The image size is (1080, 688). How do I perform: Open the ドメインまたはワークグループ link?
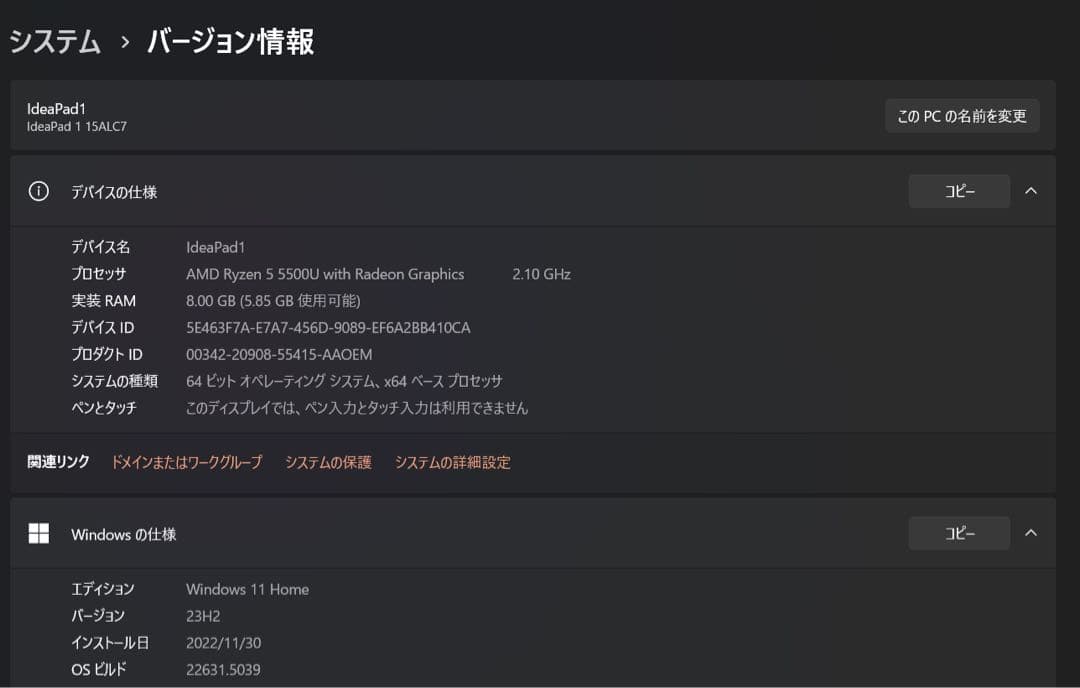point(186,462)
